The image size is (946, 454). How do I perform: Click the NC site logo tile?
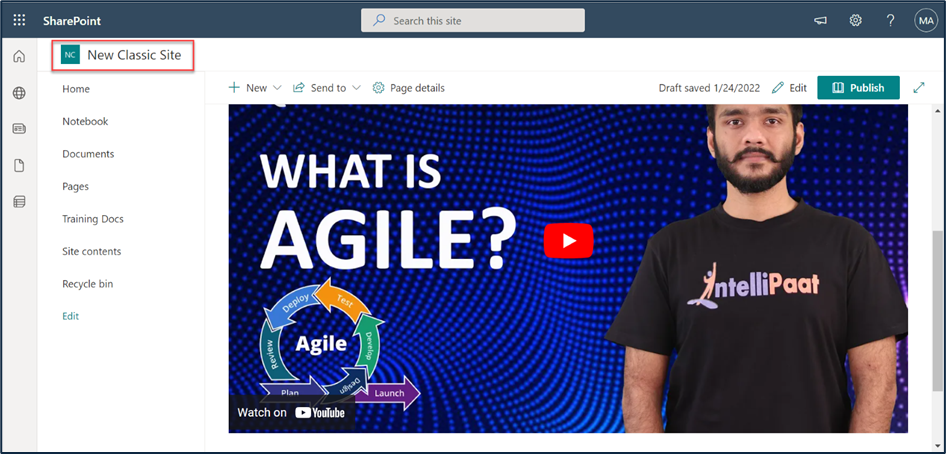pos(71,55)
